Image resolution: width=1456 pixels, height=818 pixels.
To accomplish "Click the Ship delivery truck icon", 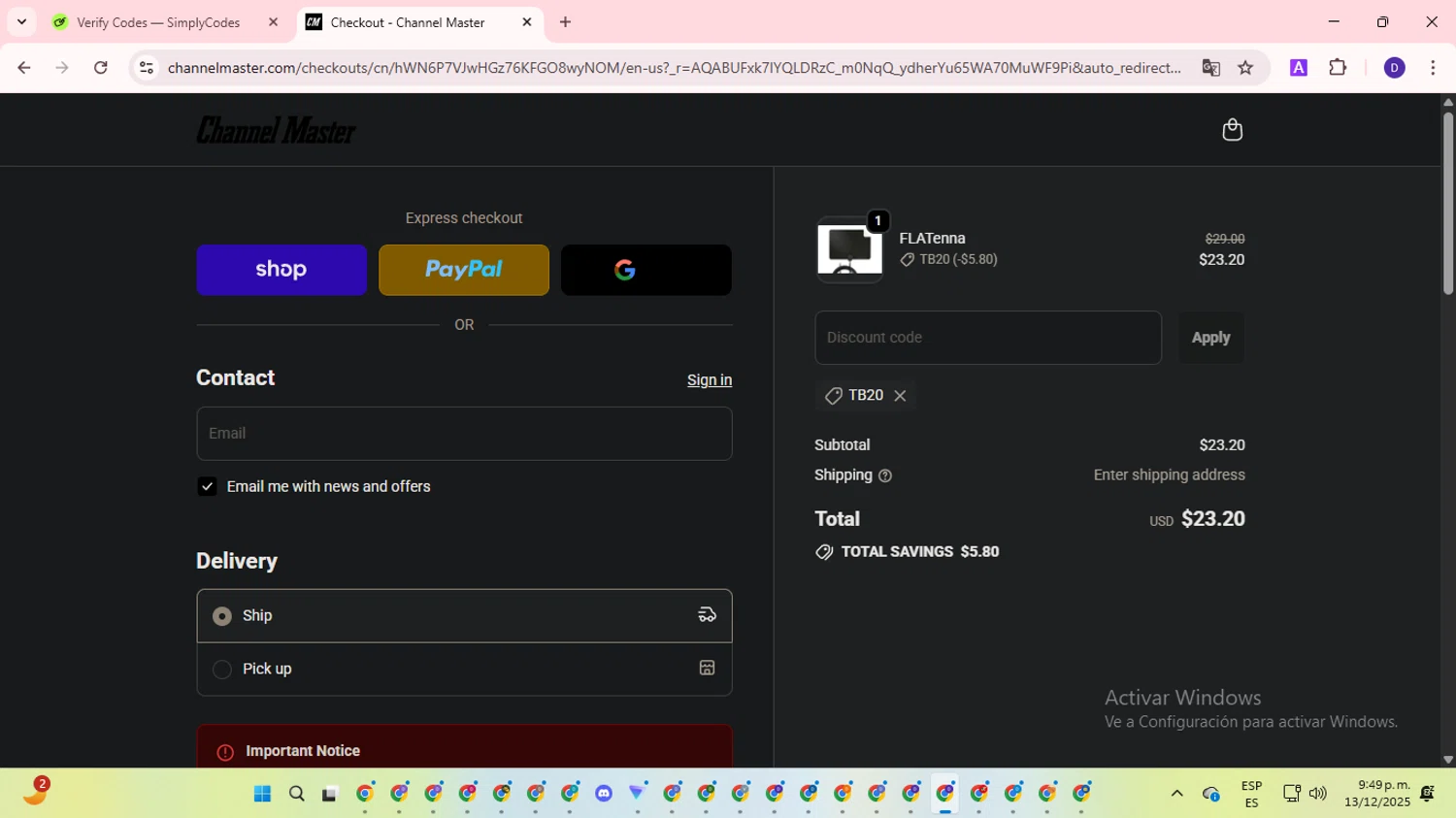I will pyautogui.click(x=707, y=615).
